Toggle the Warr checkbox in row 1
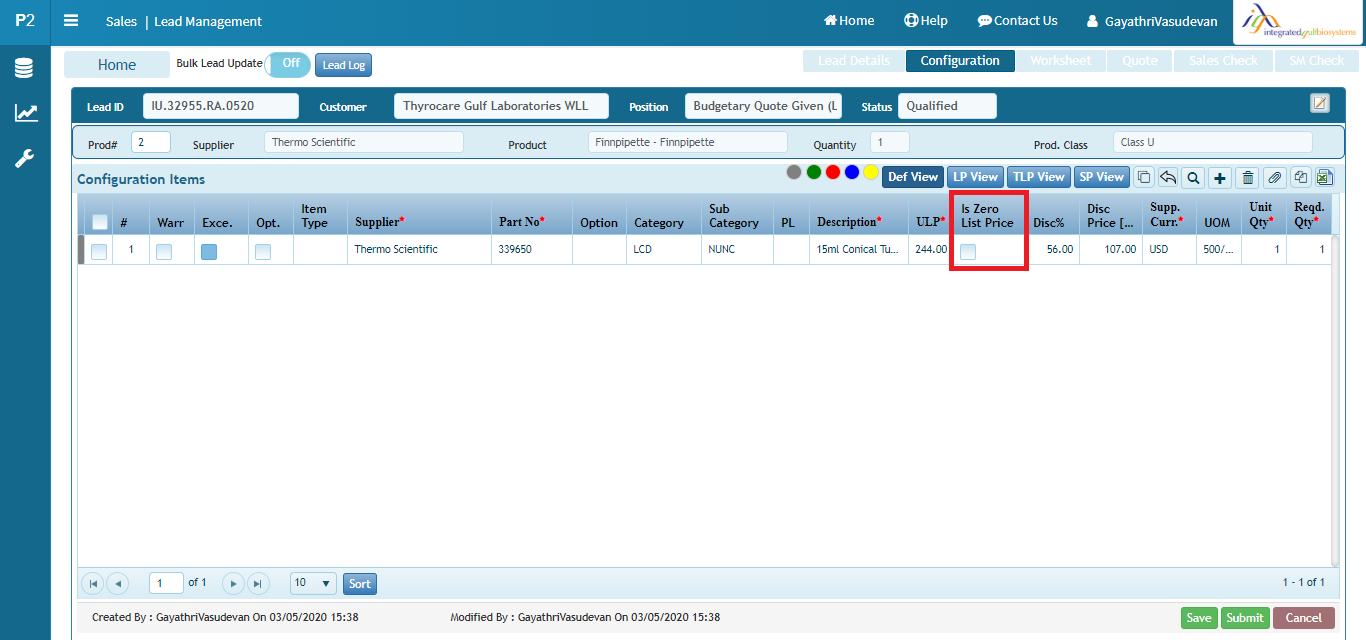The width and height of the screenshot is (1366, 640). [164, 252]
